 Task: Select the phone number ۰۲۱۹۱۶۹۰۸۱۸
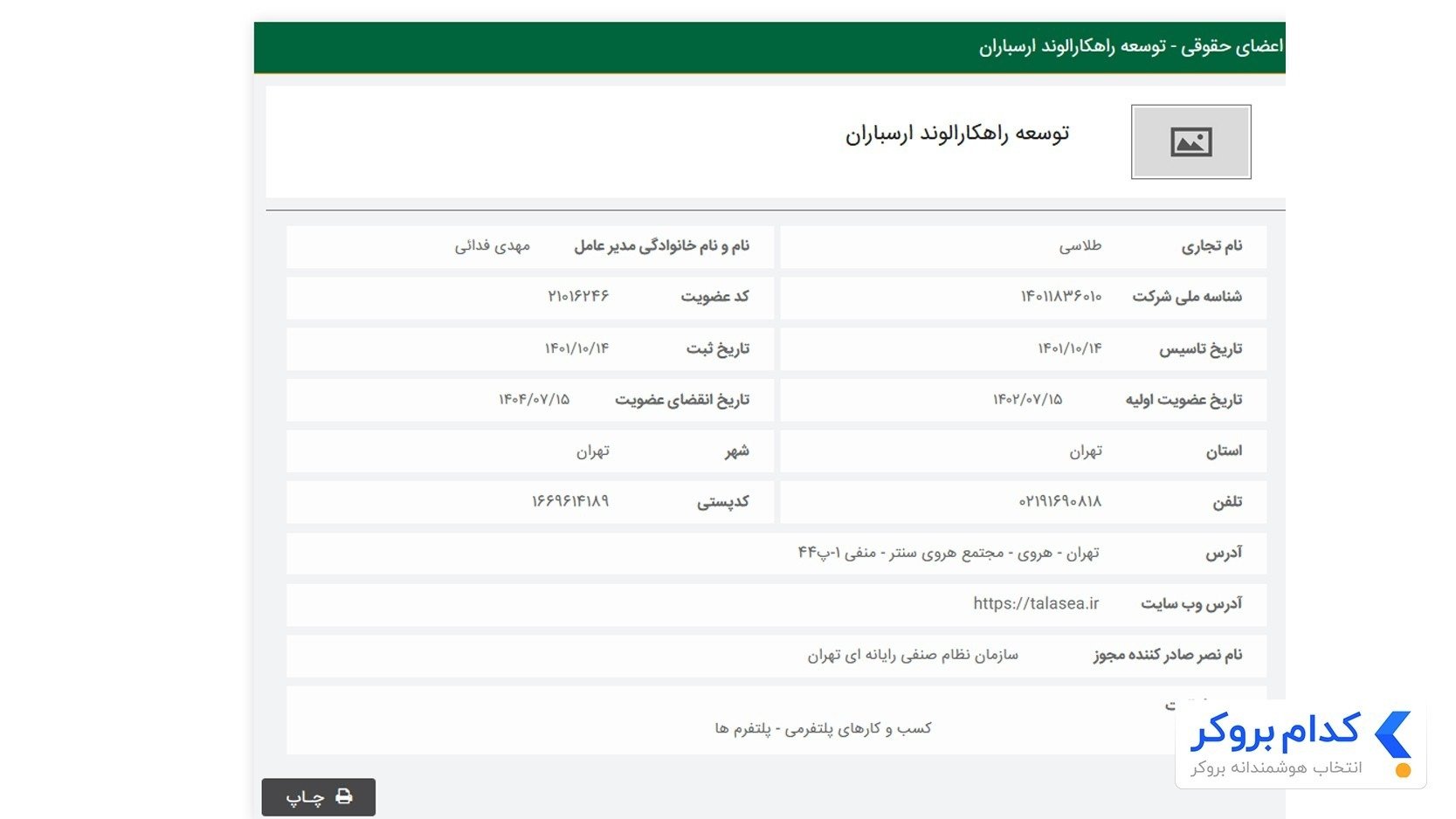[1060, 501]
